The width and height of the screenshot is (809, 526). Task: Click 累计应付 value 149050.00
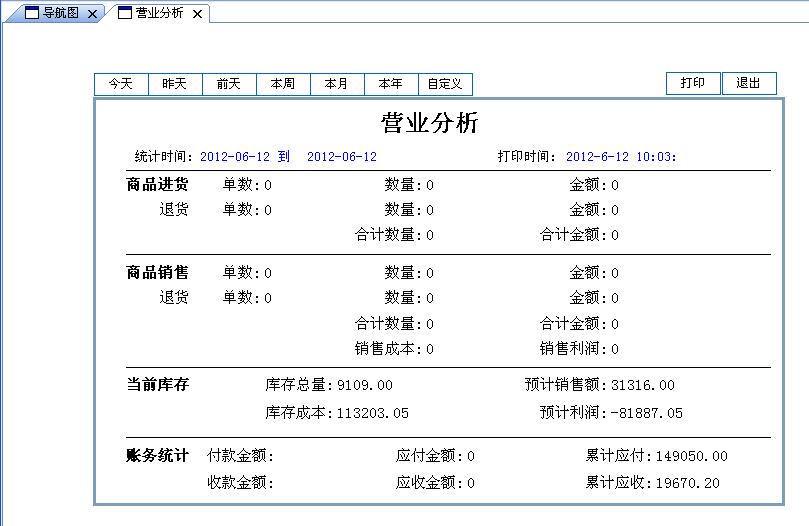[x=691, y=456]
